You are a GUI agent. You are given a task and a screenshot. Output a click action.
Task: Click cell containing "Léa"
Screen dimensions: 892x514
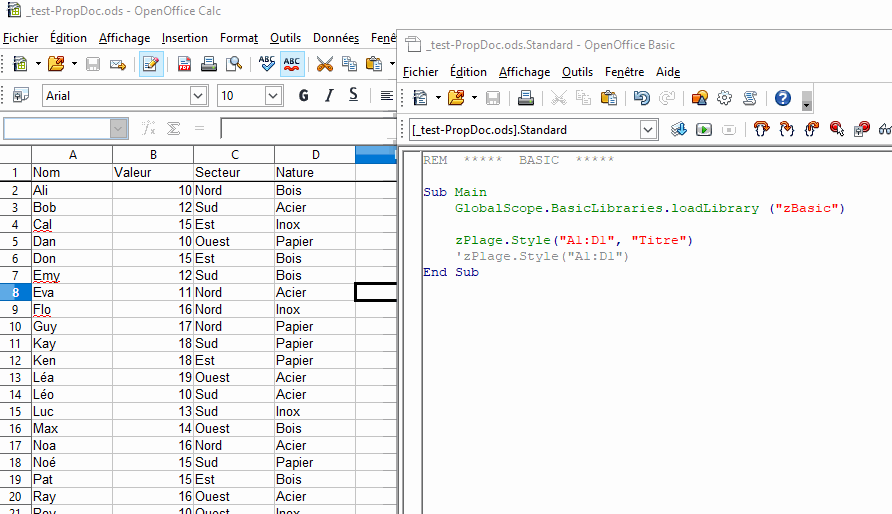(x=72, y=378)
